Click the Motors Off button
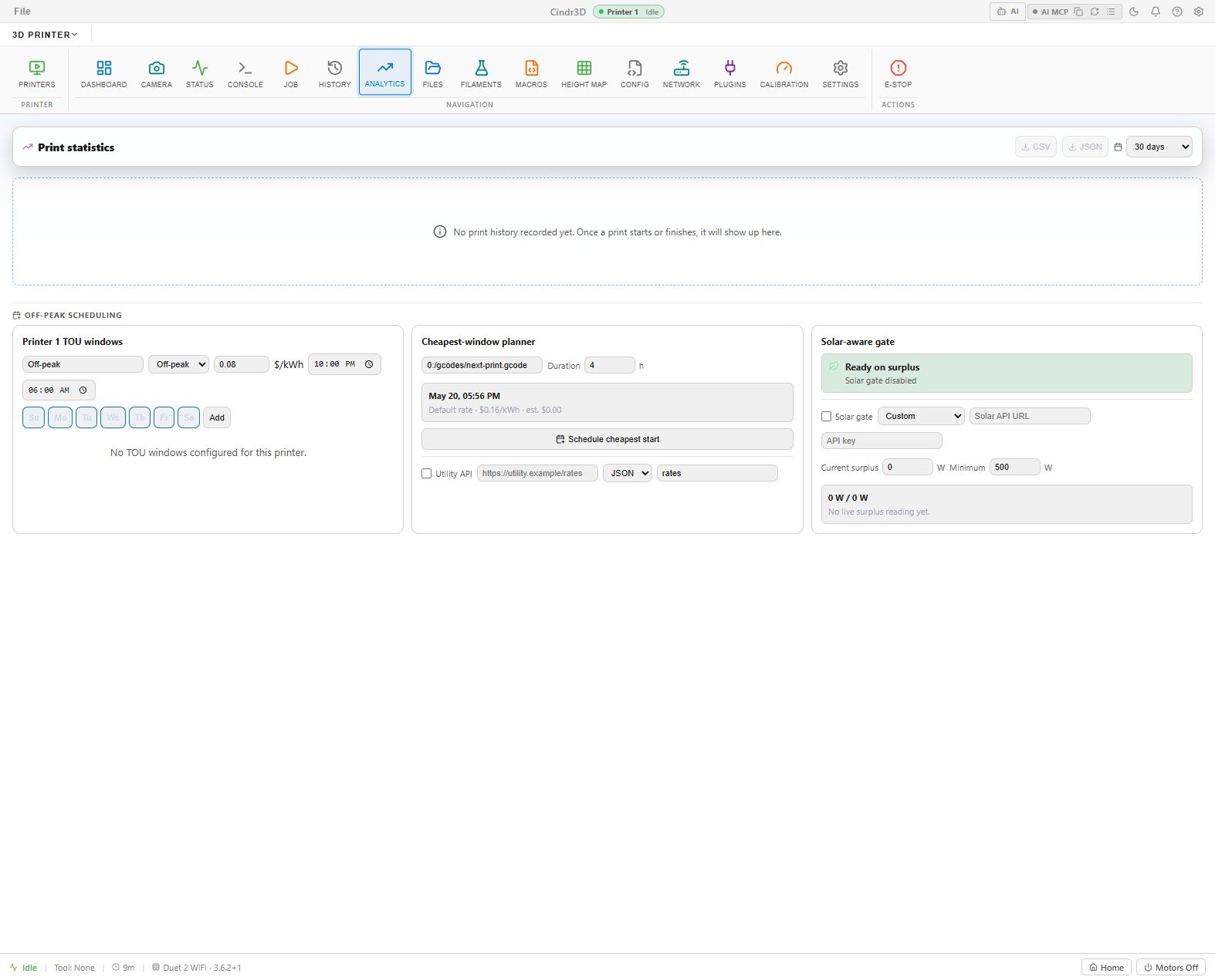Image resolution: width=1215 pixels, height=980 pixels. coord(1170,967)
